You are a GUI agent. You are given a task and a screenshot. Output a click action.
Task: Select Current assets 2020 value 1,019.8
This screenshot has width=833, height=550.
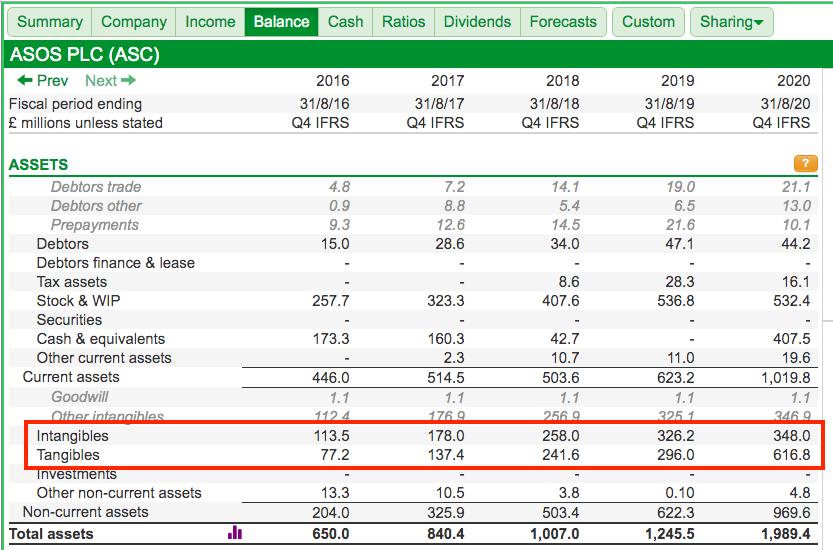[x=786, y=378]
